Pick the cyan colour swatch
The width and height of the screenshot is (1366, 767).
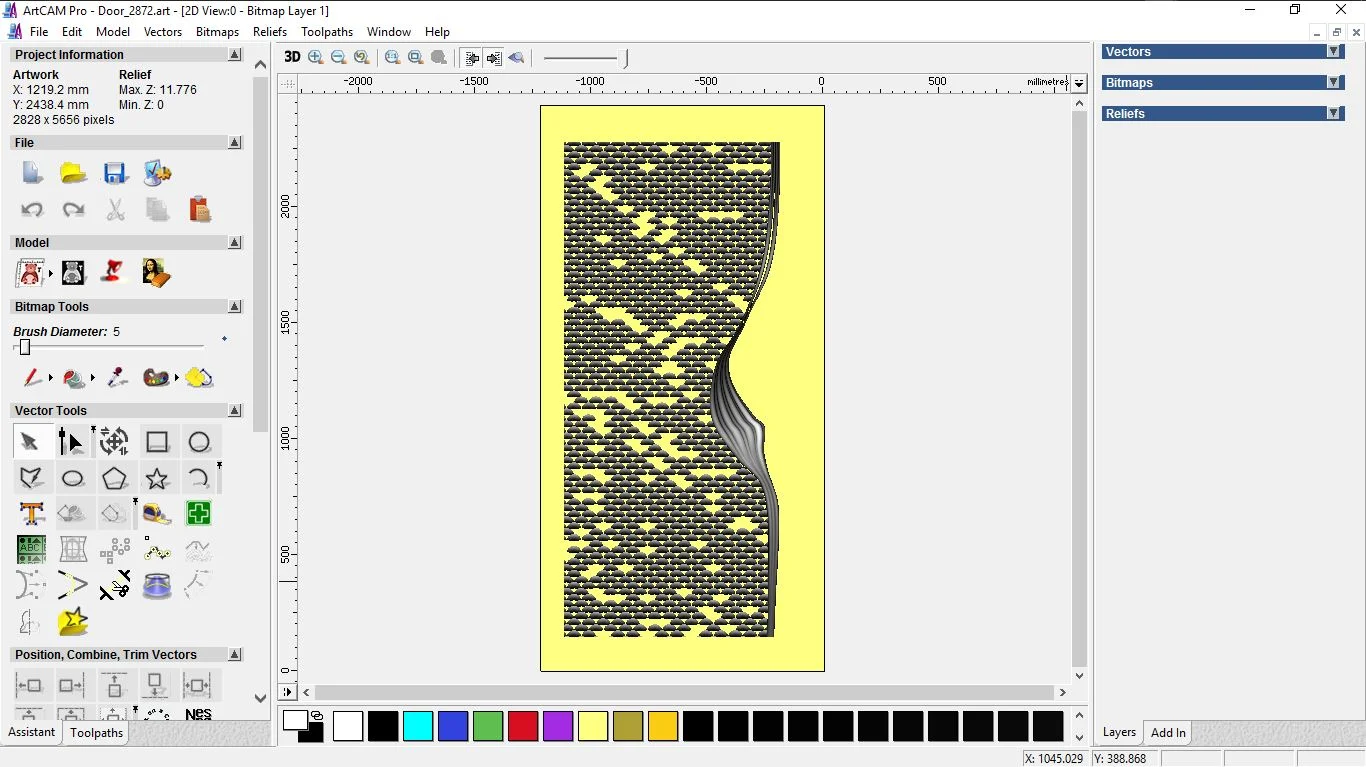[x=418, y=726]
